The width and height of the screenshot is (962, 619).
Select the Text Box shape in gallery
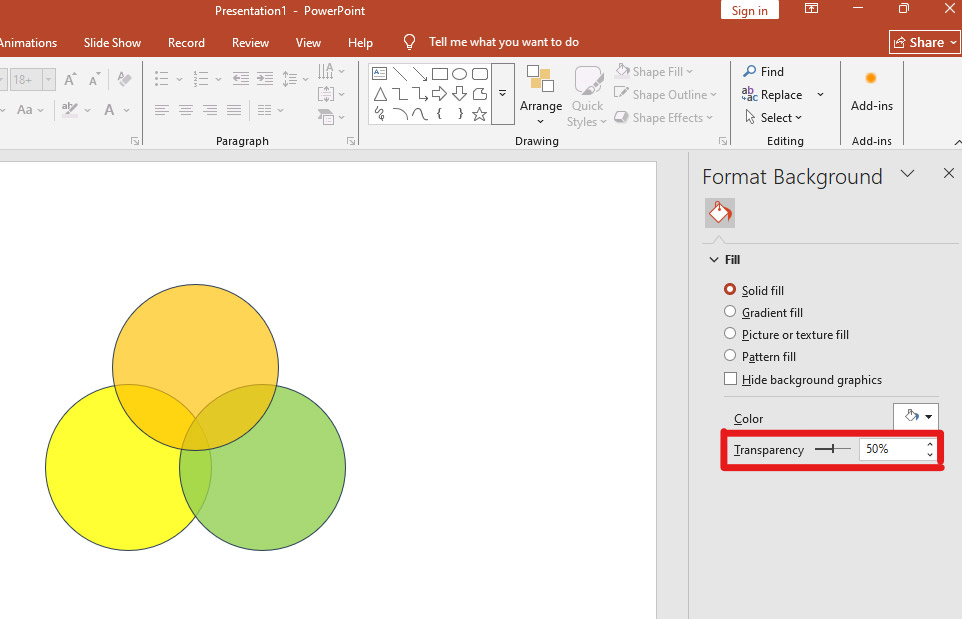[379, 74]
